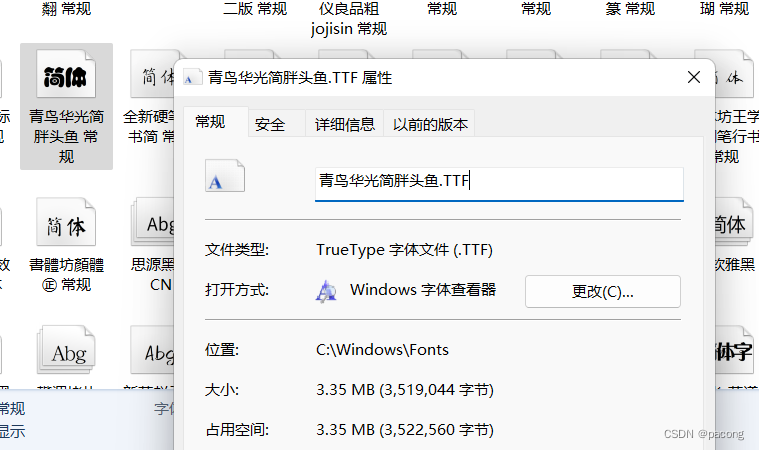Open the Abg font icon below 書體坊顏體
759x450 pixels.
point(66,350)
